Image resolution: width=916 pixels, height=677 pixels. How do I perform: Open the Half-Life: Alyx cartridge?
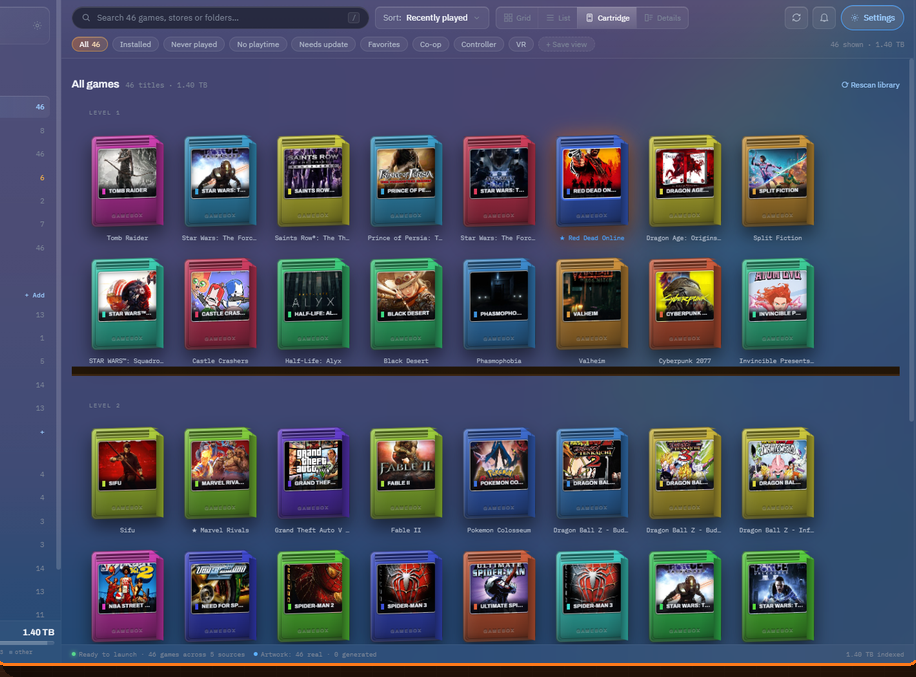(313, 304)
